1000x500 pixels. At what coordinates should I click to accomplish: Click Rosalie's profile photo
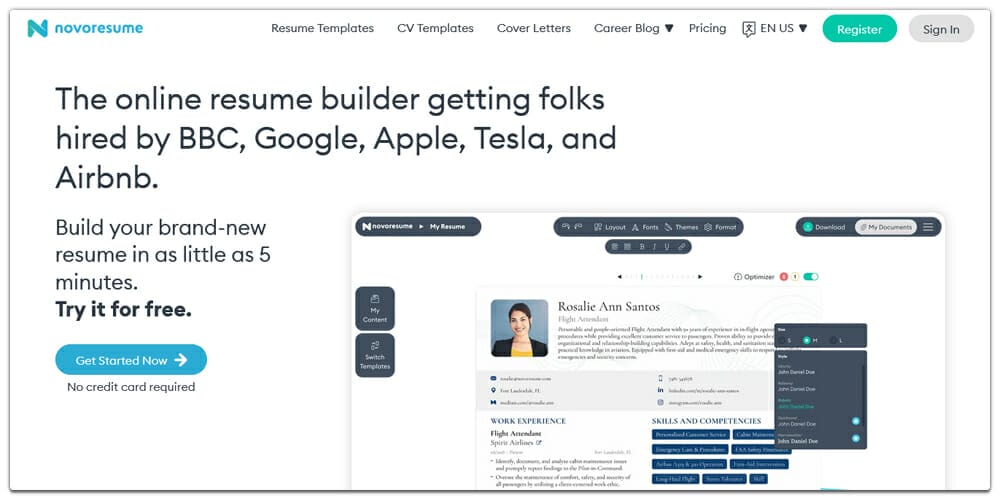point(519,328)
